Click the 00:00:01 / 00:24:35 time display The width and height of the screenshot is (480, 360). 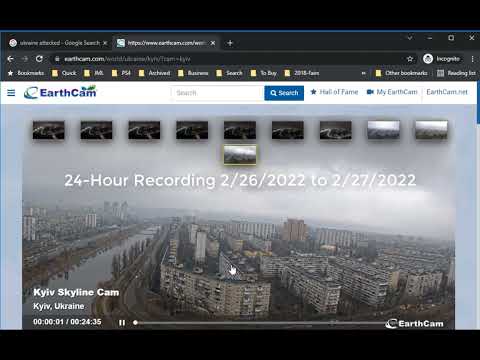pos(67,322)
